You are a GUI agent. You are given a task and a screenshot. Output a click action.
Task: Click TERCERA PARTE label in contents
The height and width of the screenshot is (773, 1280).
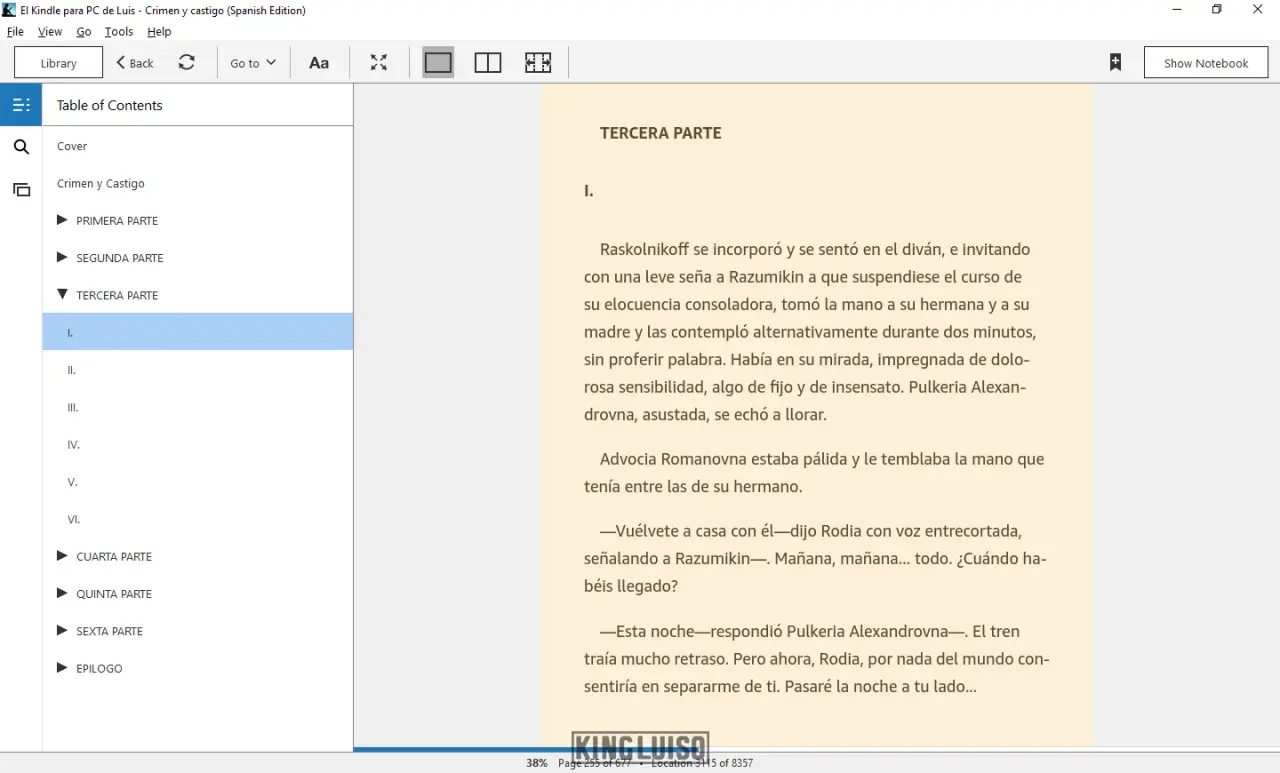click(x=117, y=295)
